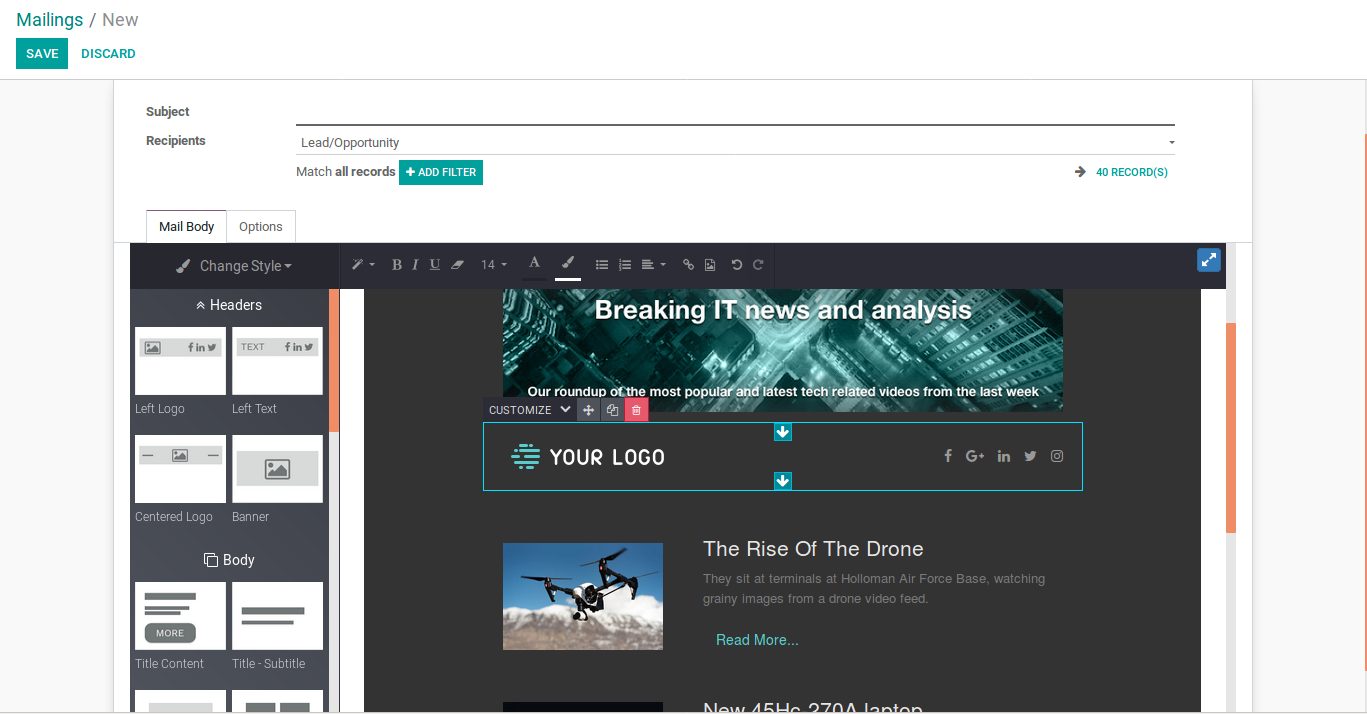Delete the logo block with trash icon
Viewport: 1367px width, 714px height.
[x=636, y=410]
